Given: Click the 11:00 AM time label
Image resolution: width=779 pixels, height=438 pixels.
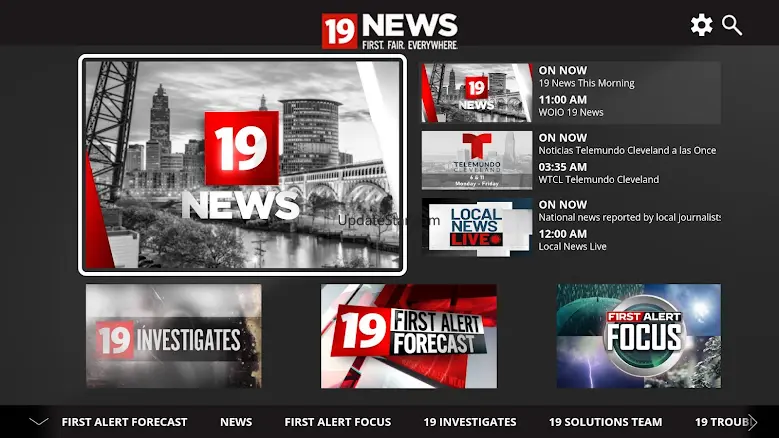Looking at the screenshot, I should point(562,100).
